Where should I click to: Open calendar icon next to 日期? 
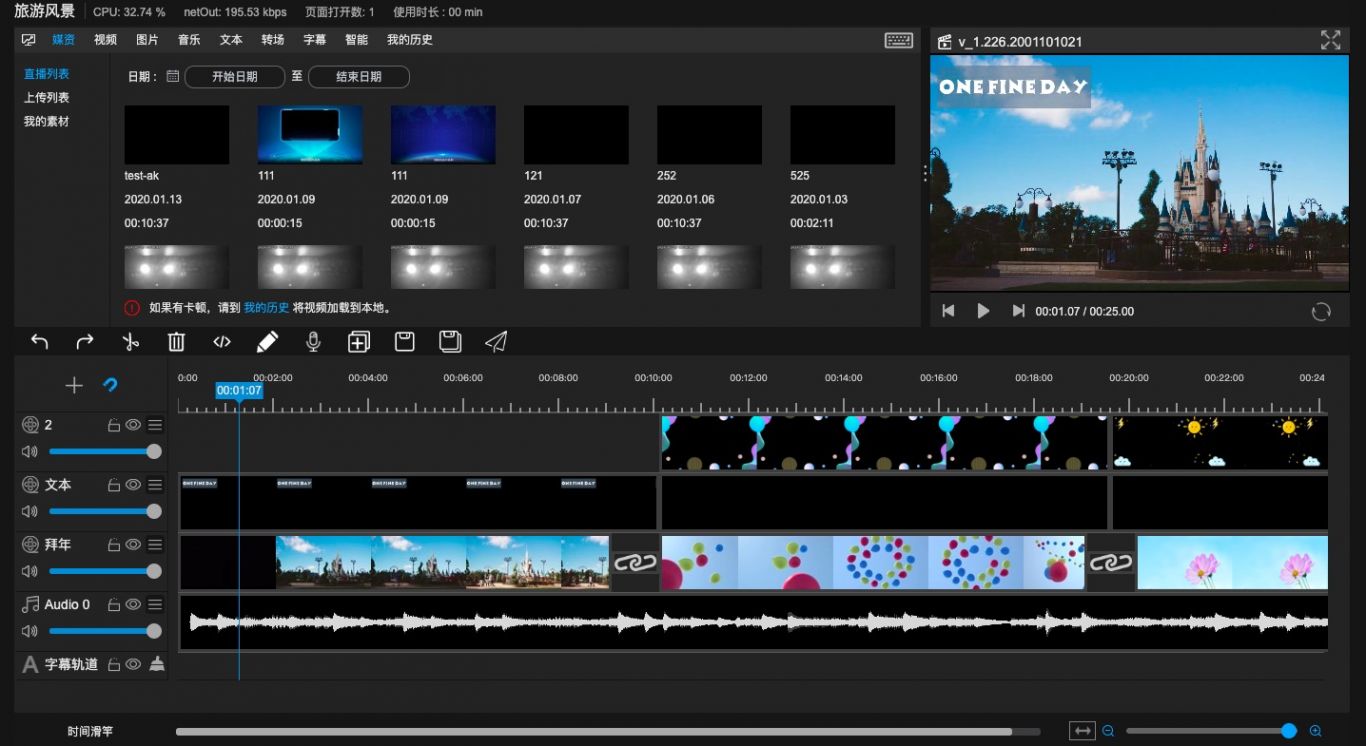coord(173,76)
